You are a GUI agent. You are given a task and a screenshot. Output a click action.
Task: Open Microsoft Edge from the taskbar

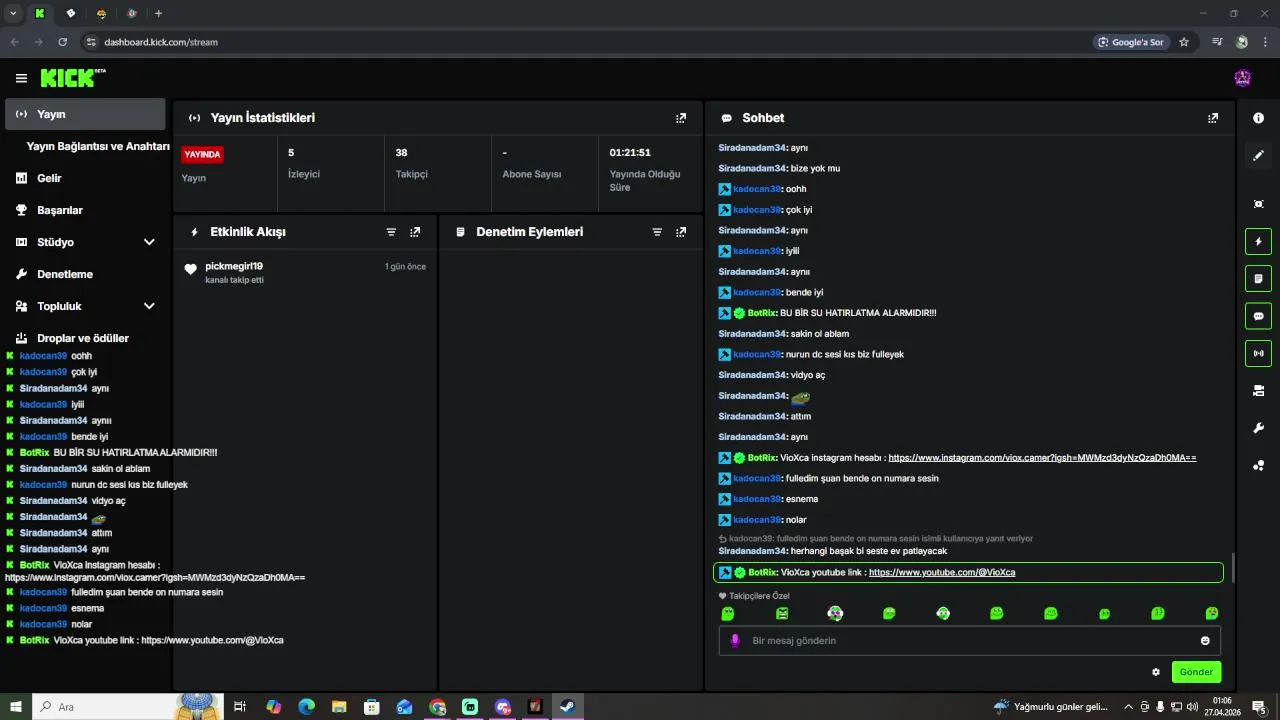point(306,707)
